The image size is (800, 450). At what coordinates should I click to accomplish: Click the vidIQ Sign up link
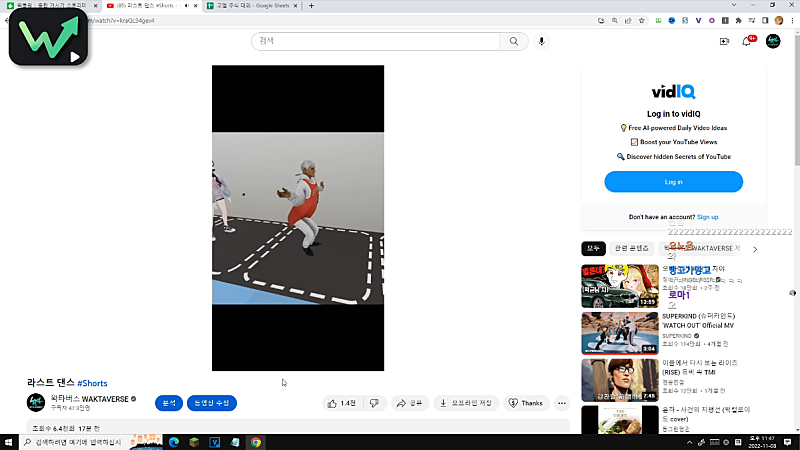pos(708,217)
